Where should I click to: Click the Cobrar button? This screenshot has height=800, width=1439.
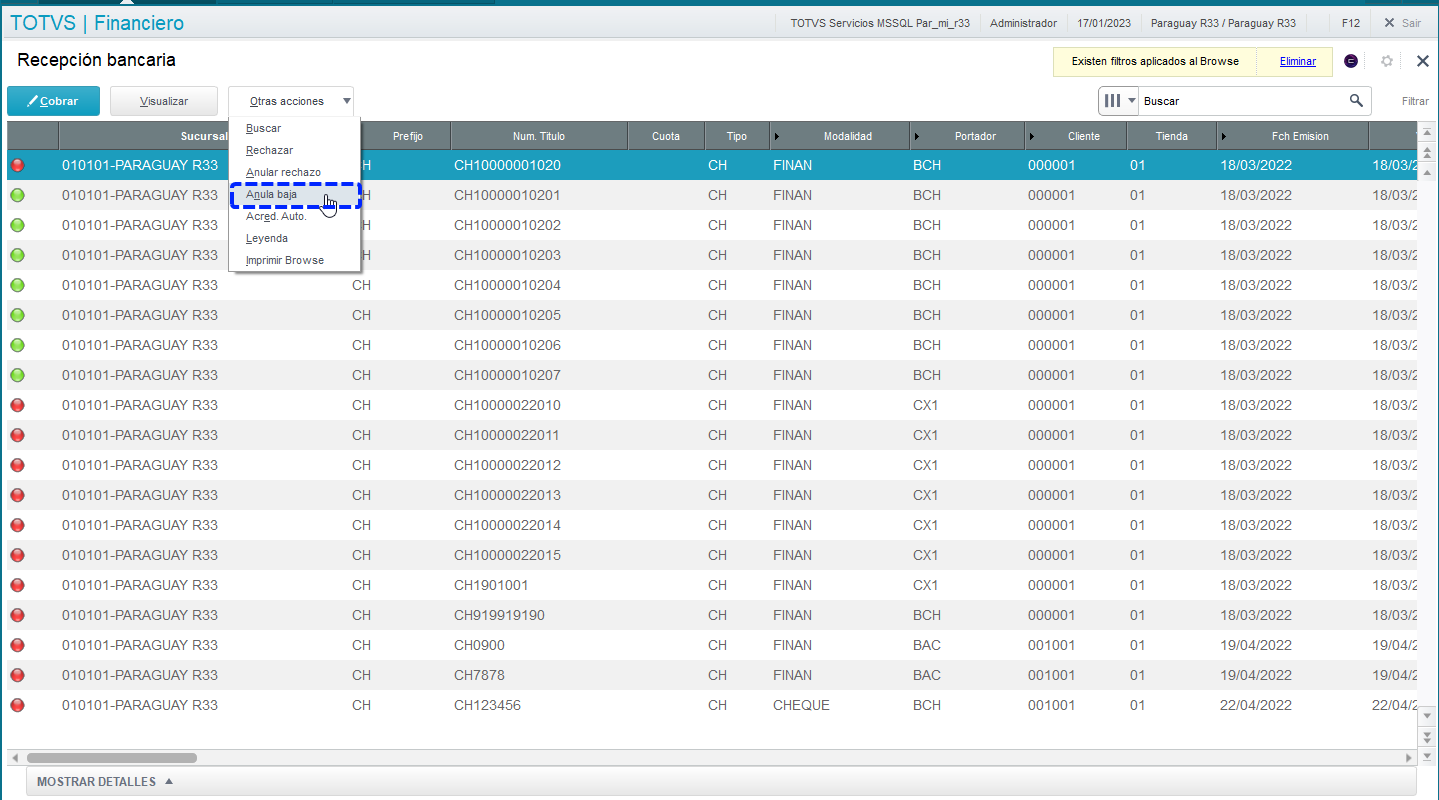[x=54, y=101]
